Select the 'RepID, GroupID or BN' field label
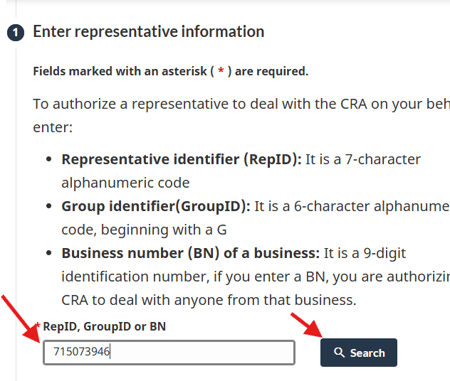The height and width of the screenshot is (381, 450). click(104, 326)
